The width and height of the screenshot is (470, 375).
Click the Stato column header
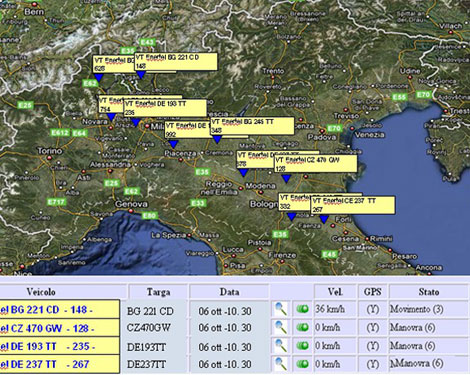429,292
